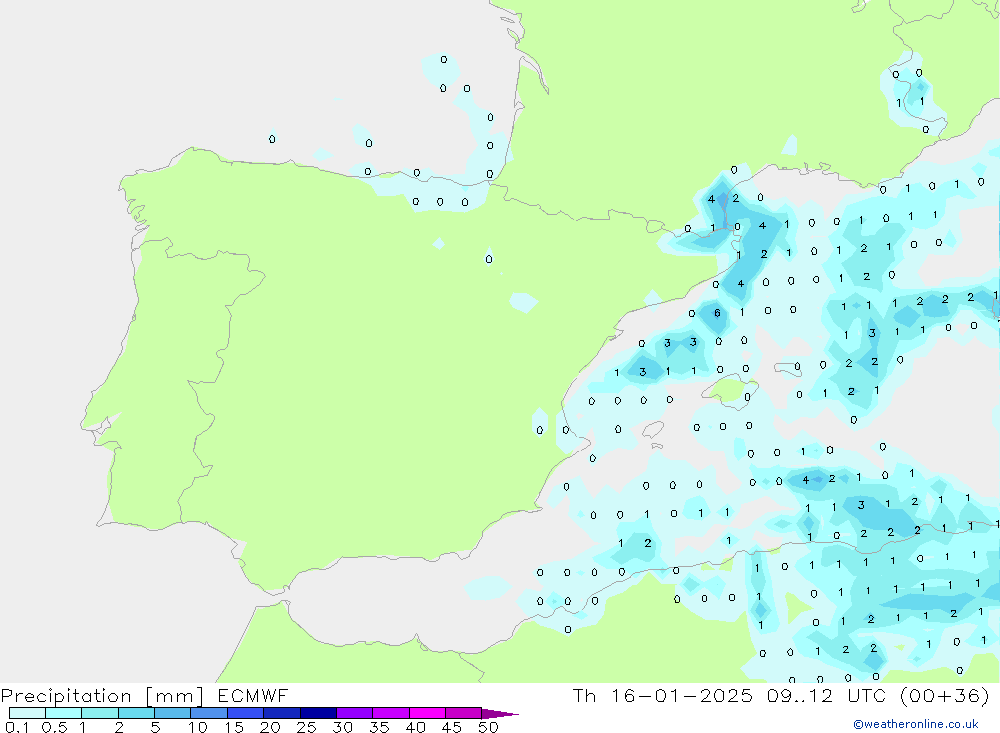Image resolution: width=1000 pixels, height=733 pixels.
Task: Click the '50' legend scale label
Action: point(488,727)
